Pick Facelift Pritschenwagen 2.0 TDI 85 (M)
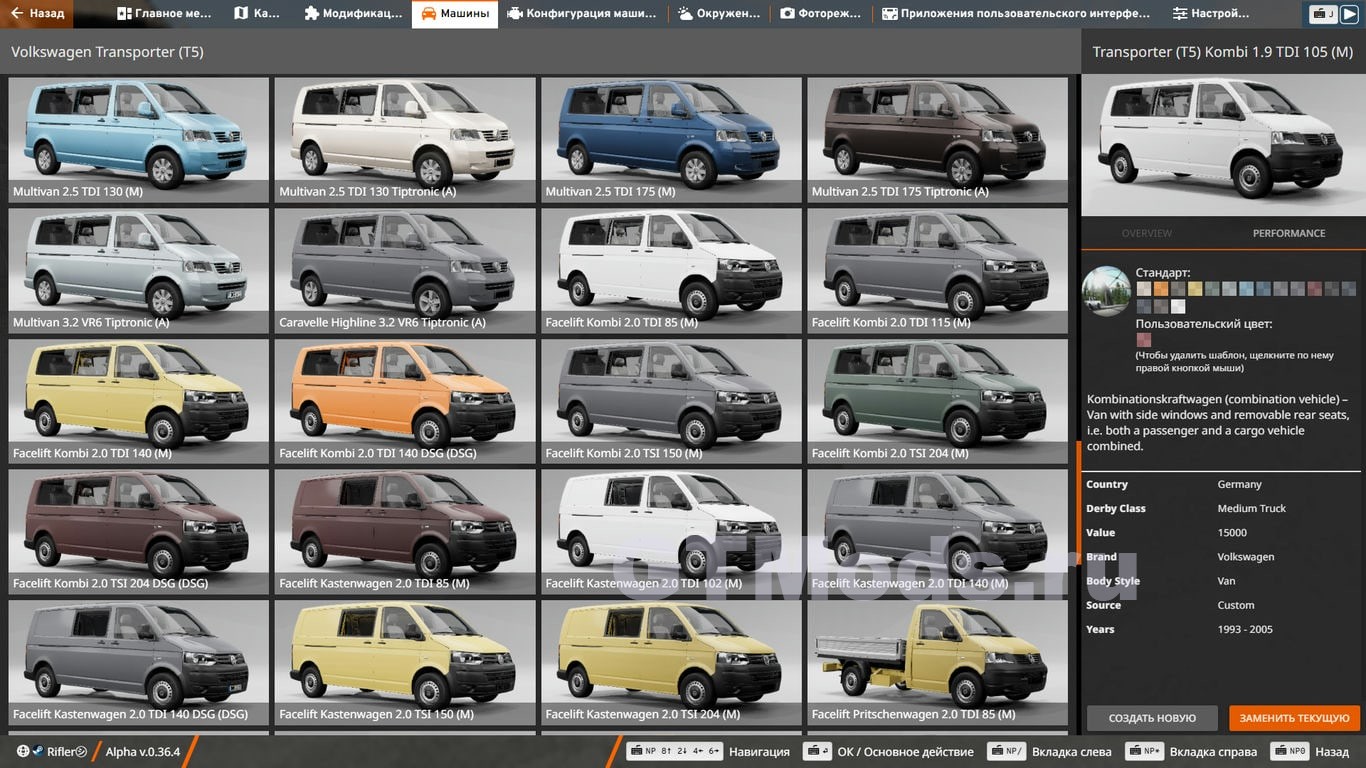 click(938, 662)
